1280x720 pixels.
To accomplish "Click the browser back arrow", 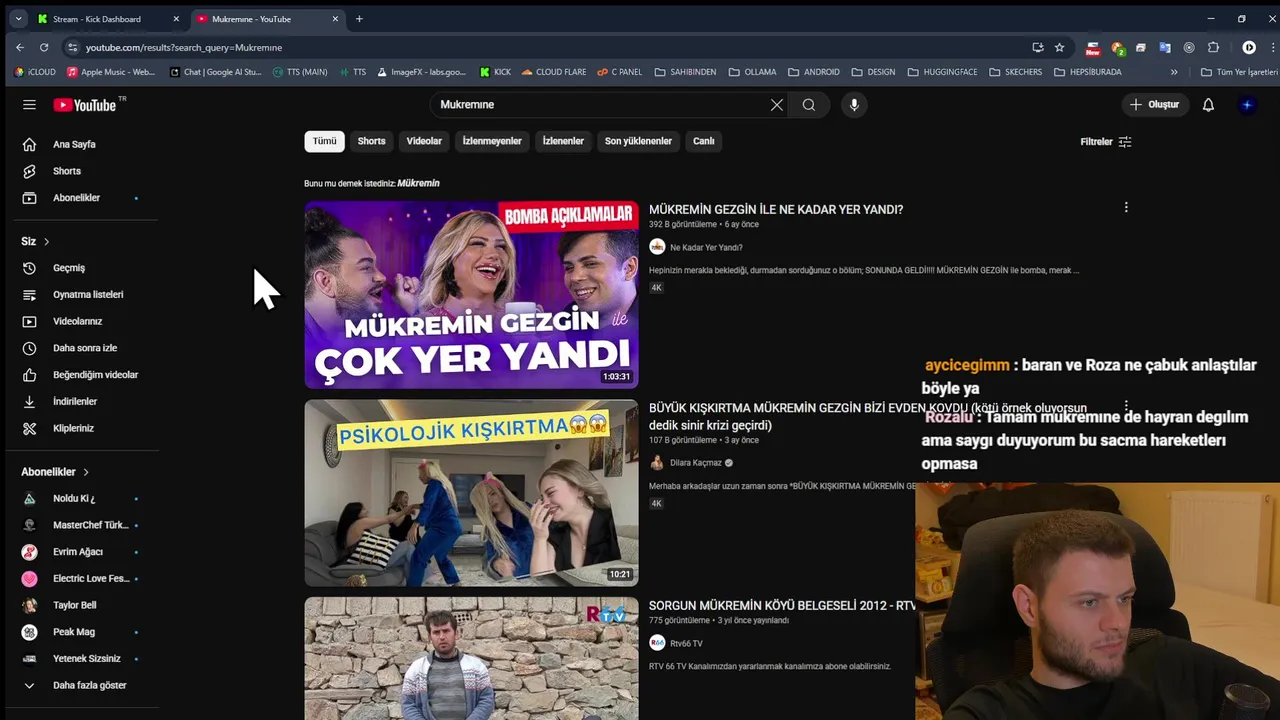I will pyautogui.click(x=20, y=47).
